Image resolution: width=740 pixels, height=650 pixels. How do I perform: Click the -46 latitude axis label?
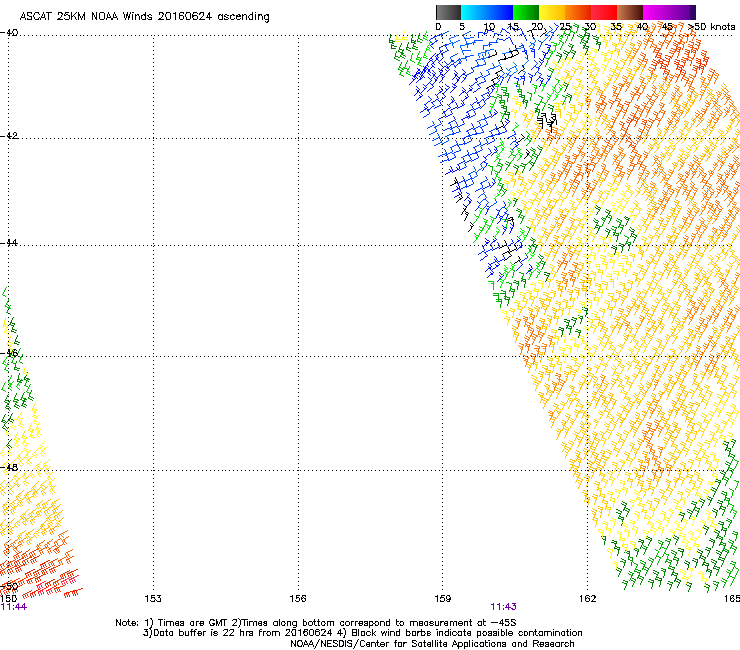point(9,353)
